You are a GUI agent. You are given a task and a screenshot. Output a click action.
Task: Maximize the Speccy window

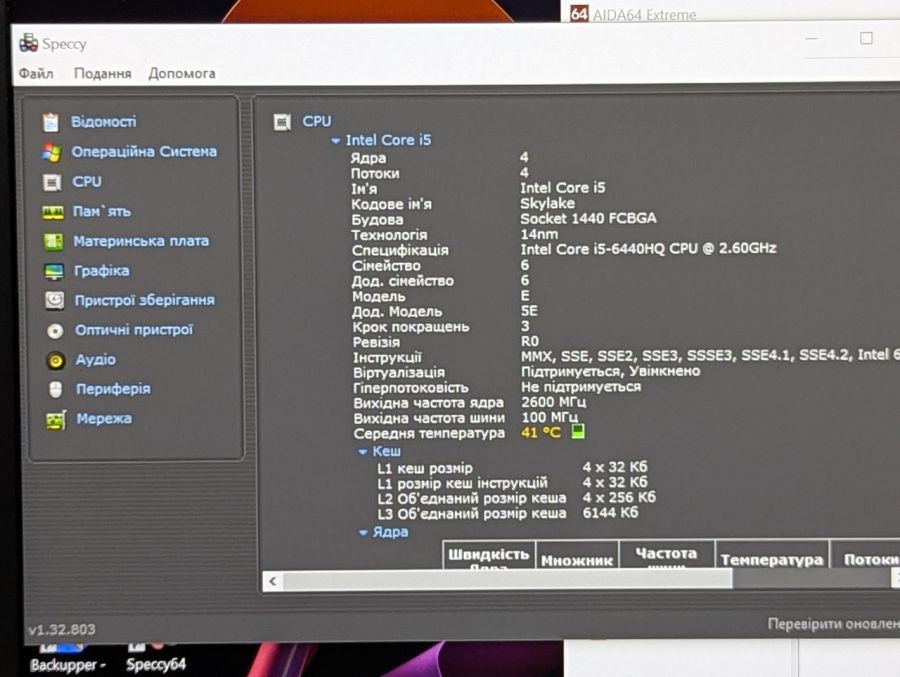pyautogui.click(x=866, y=38)
